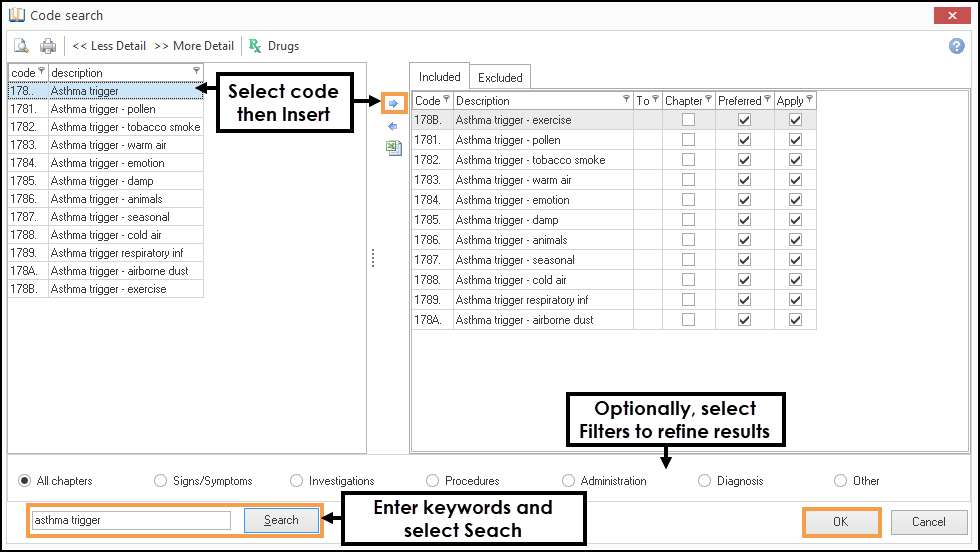Open the help question mark icon

click(x=956, y=46)
